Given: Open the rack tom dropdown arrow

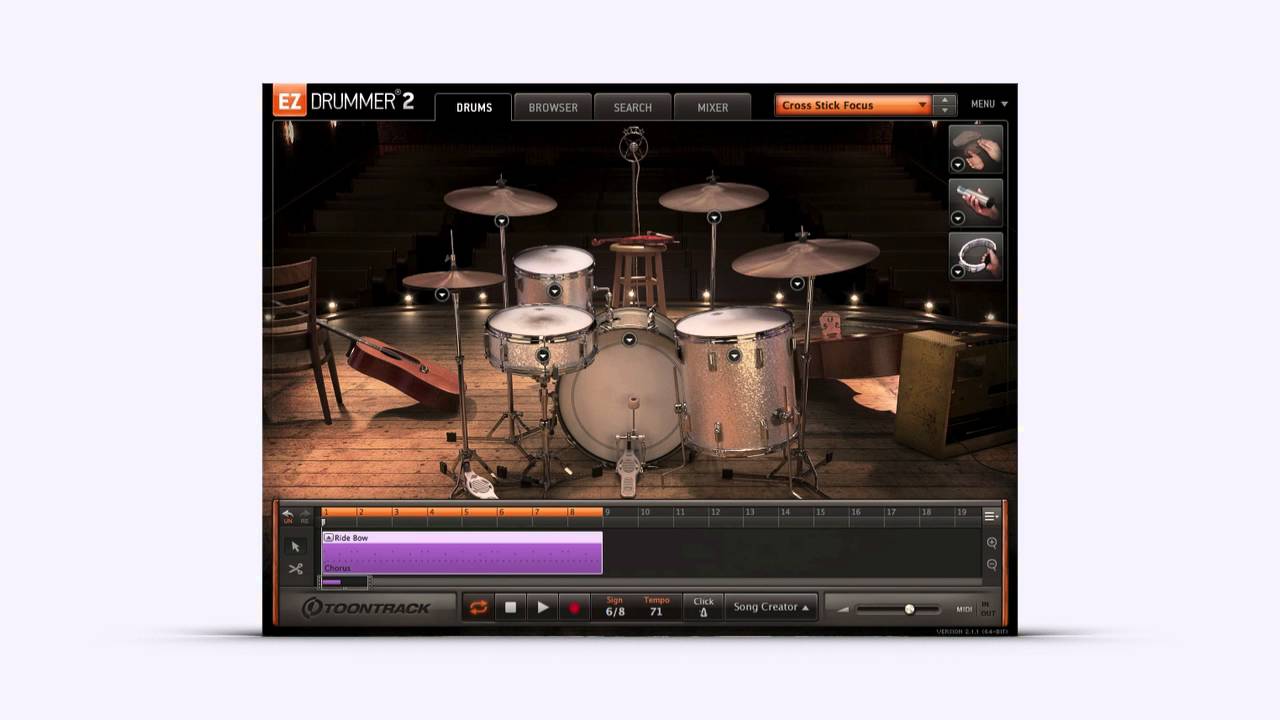Looking at the screenshot, I should pyautogui.click(x=554, y=291).
